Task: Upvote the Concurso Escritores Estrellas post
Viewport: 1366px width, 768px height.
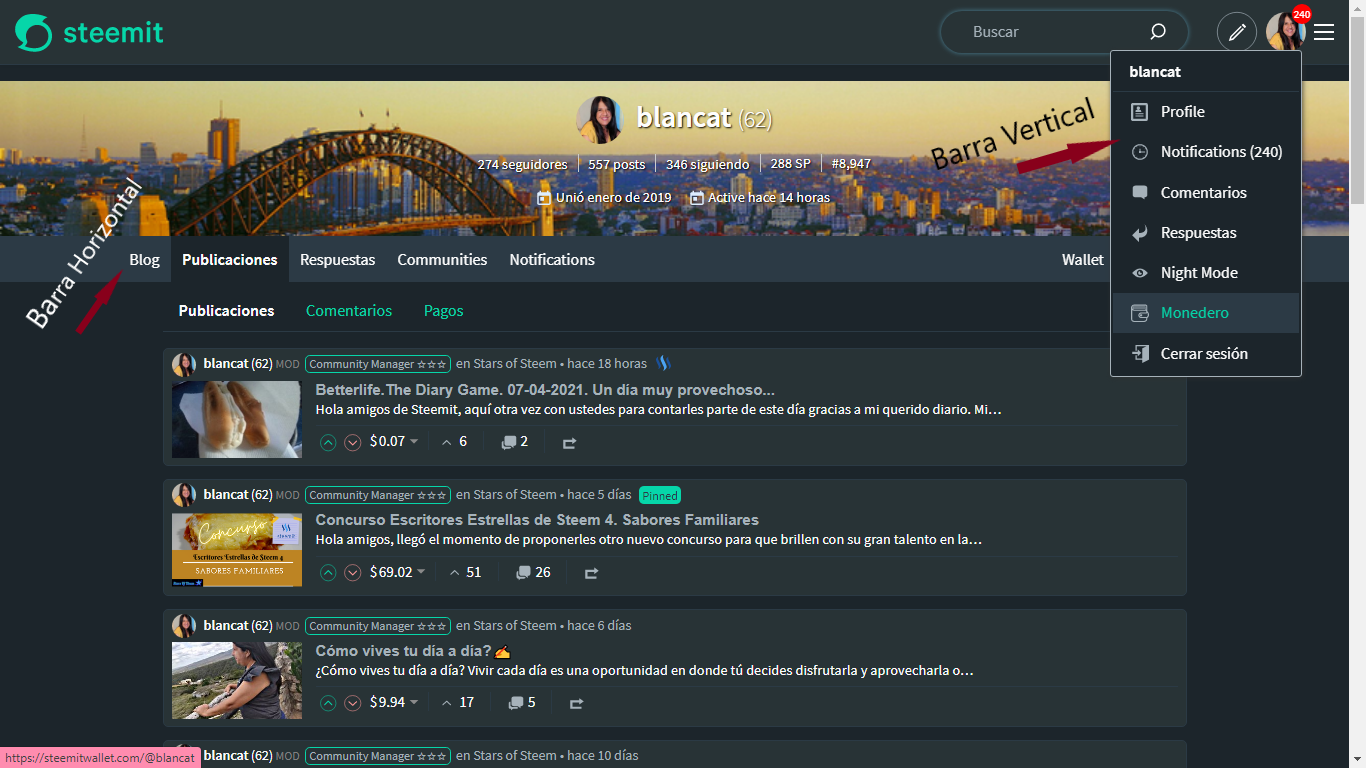Action: [328, 573]
